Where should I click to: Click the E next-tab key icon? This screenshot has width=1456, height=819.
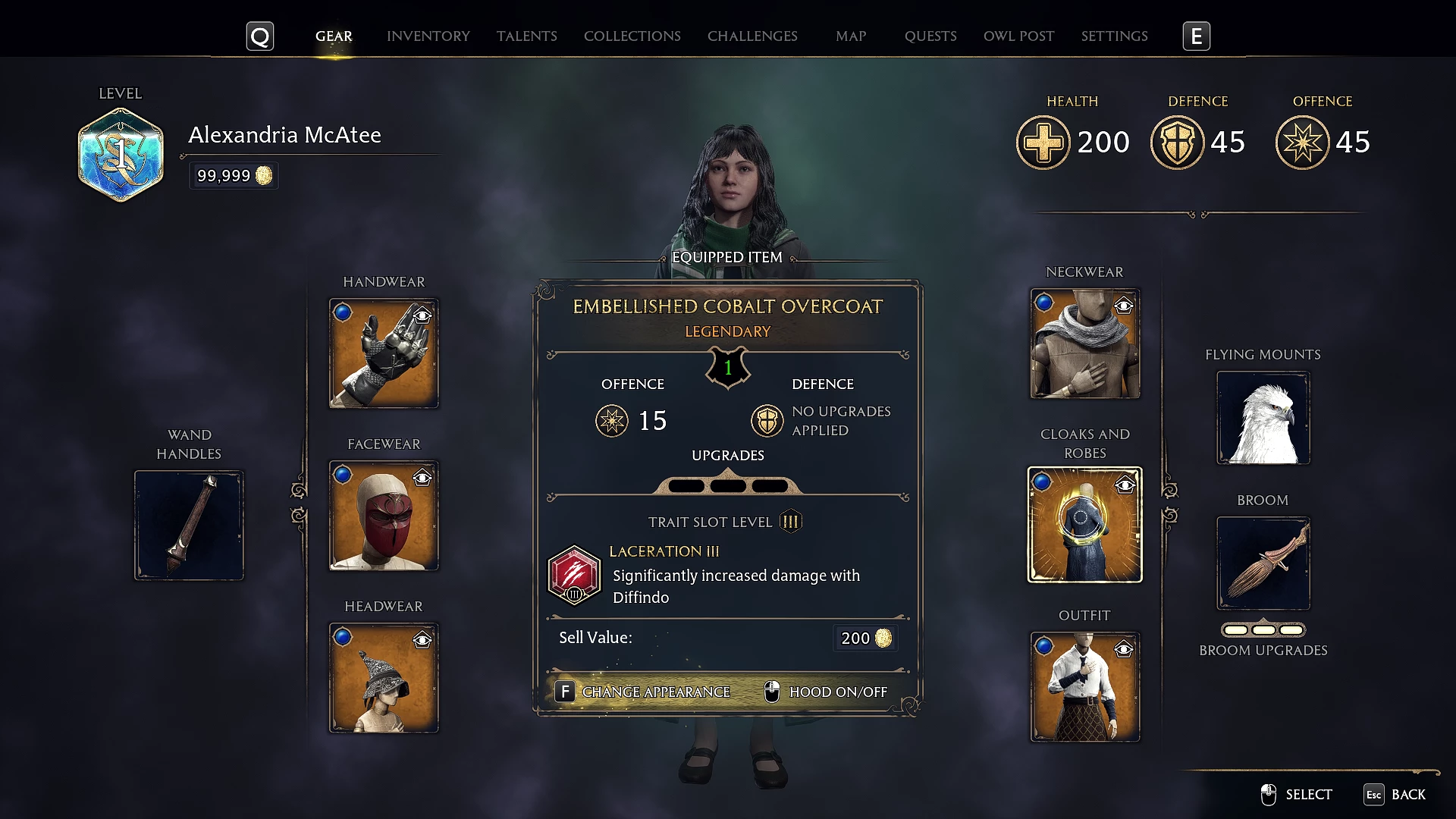tap(1197, 36)
